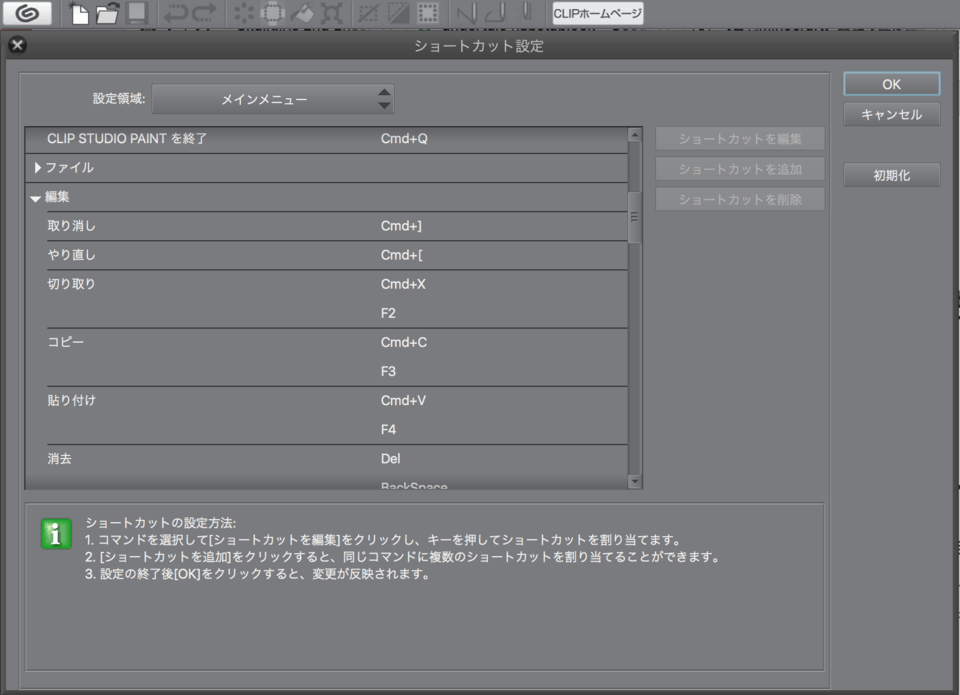Click the Open file folder icon
The width and height of the screenshot is (960, 695).
point(107,13)
